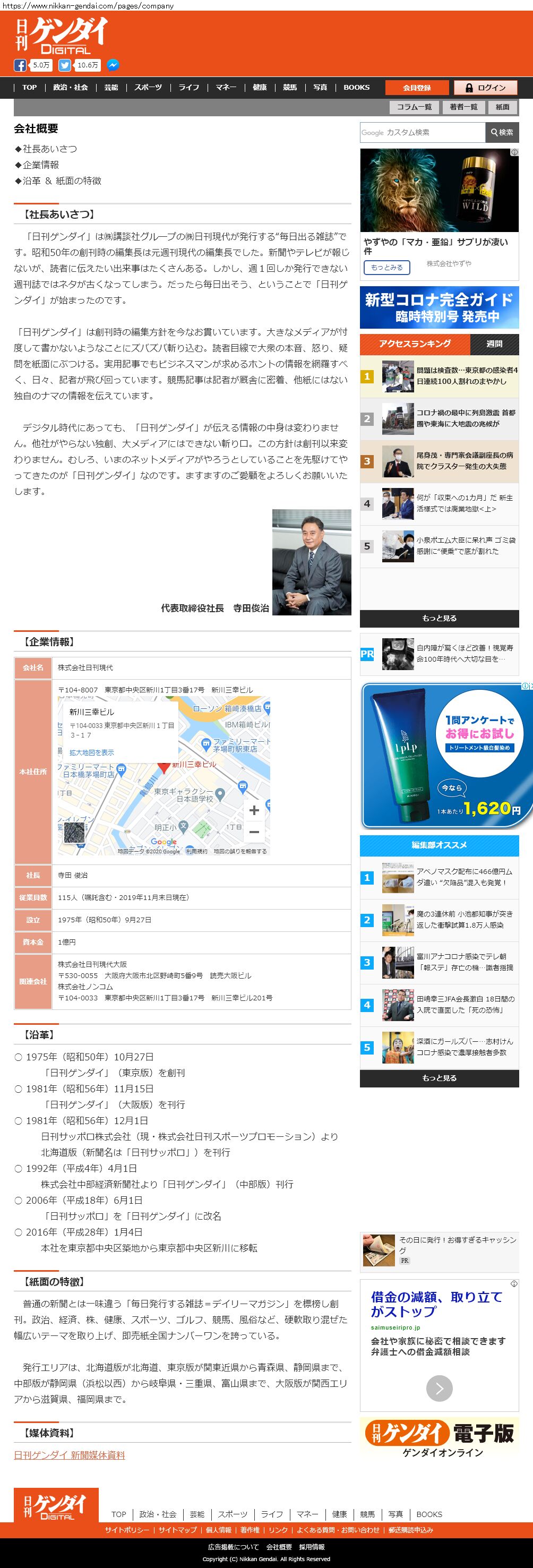Click もっと見る under access ranking
This screenshot has height=1568, width=533.
tap(439, 619)
